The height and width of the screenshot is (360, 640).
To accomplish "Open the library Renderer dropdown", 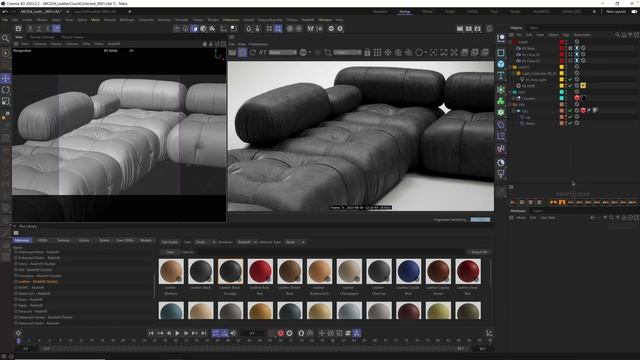I will [247, 242].
